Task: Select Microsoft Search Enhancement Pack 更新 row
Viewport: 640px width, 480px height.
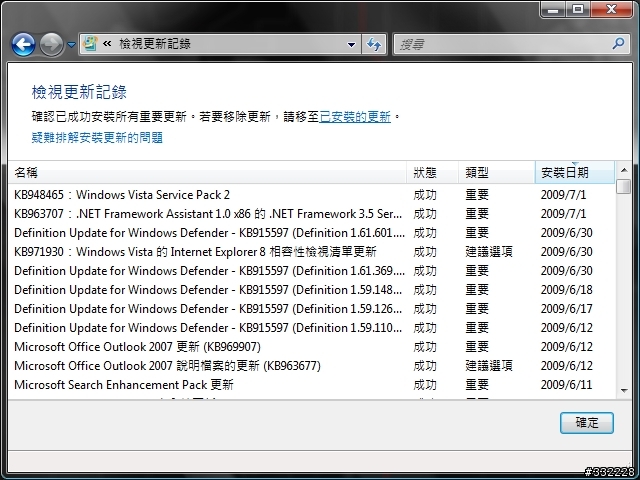Action: coord(311,384)
